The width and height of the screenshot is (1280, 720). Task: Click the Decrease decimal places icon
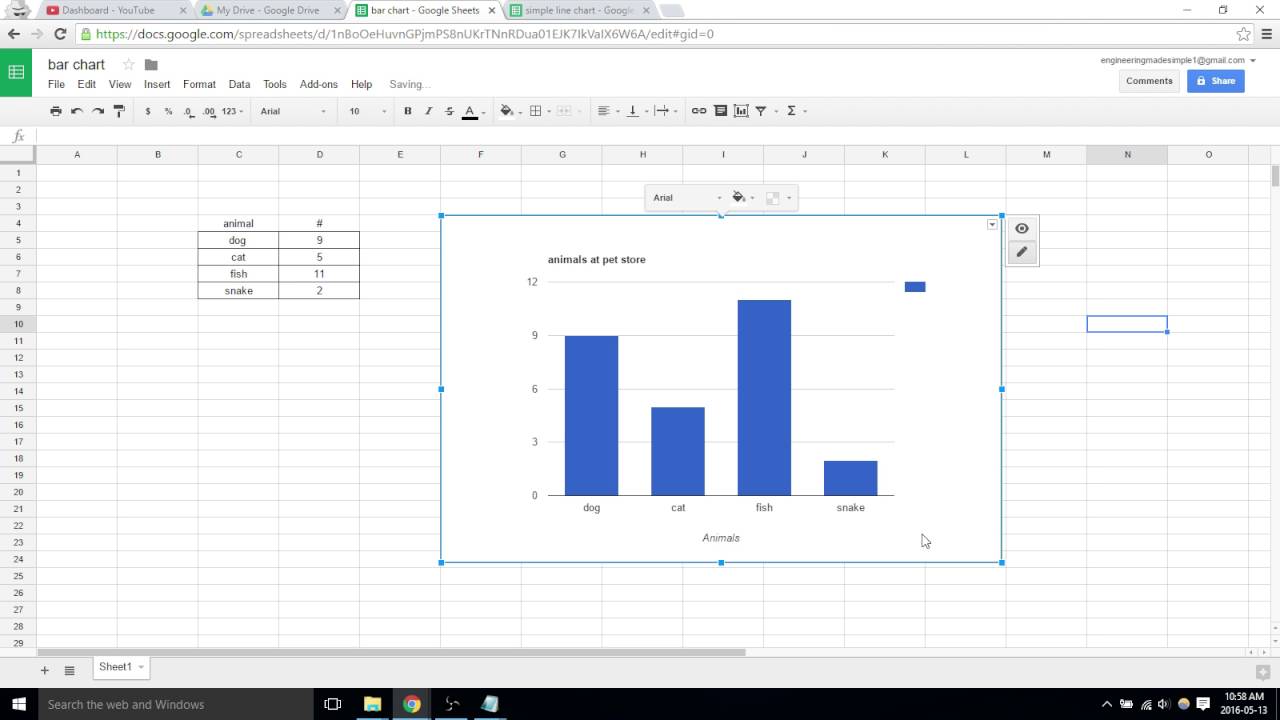tap(189, 111)
